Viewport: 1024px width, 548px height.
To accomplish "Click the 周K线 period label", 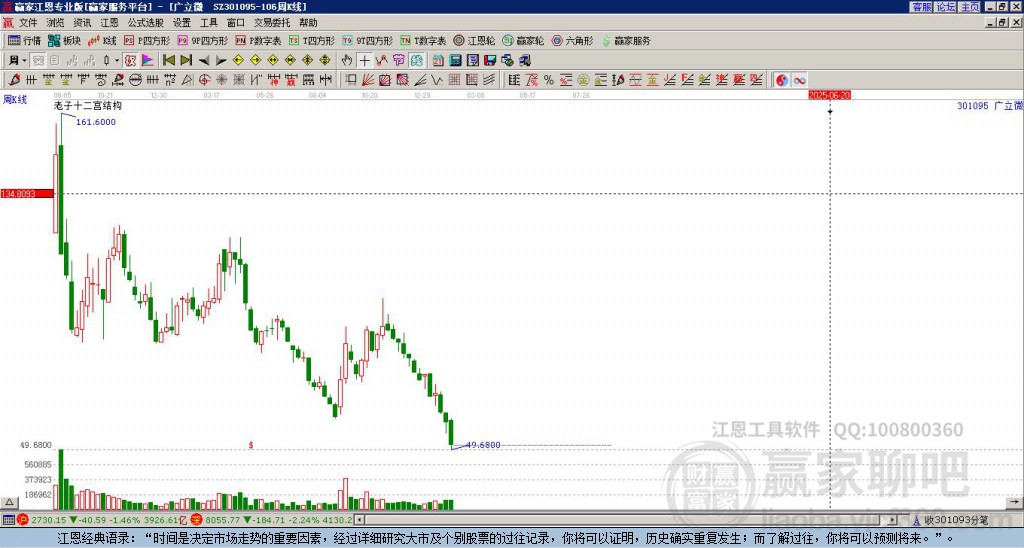I will click(14, 100).
